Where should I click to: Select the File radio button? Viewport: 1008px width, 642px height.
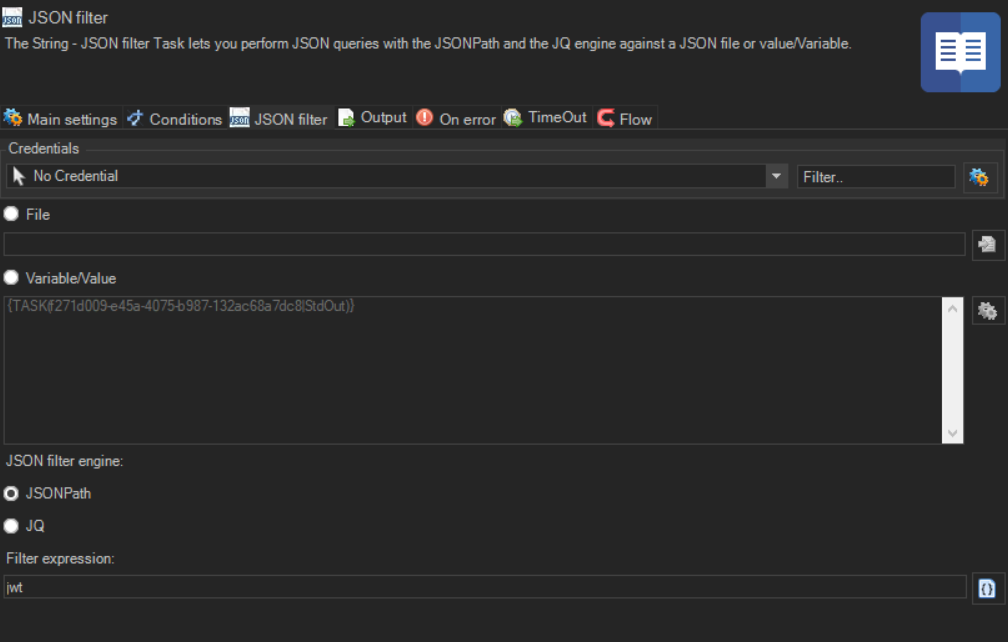[x=11, y=214]
